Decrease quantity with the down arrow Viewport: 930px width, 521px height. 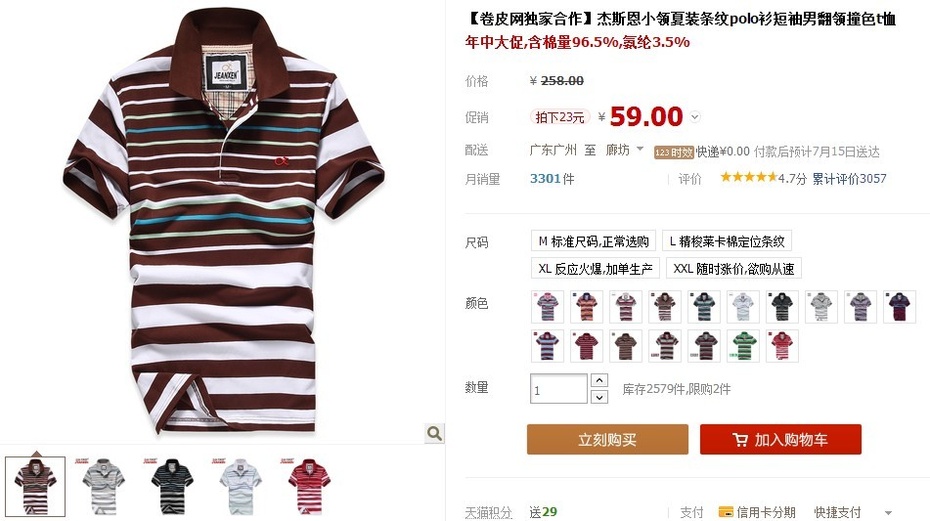click(x=600, y=397)
